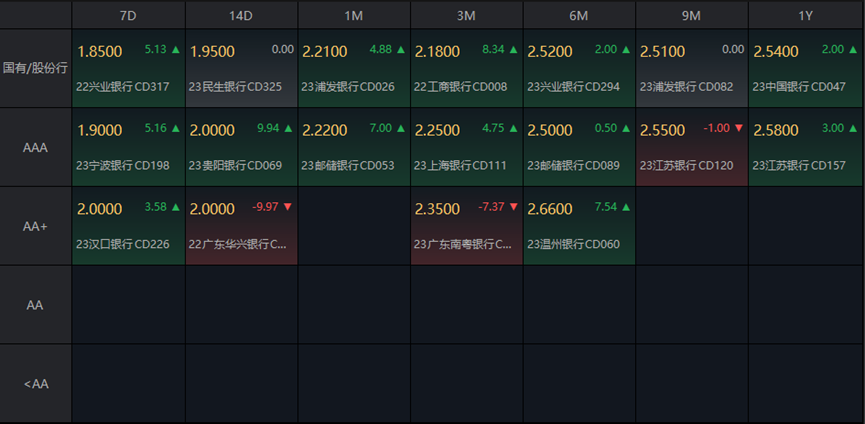The width and height of the screenshot is (865, 424).
Task: Click the -9.97 down-change indicator
Action: tap(273, 207)
